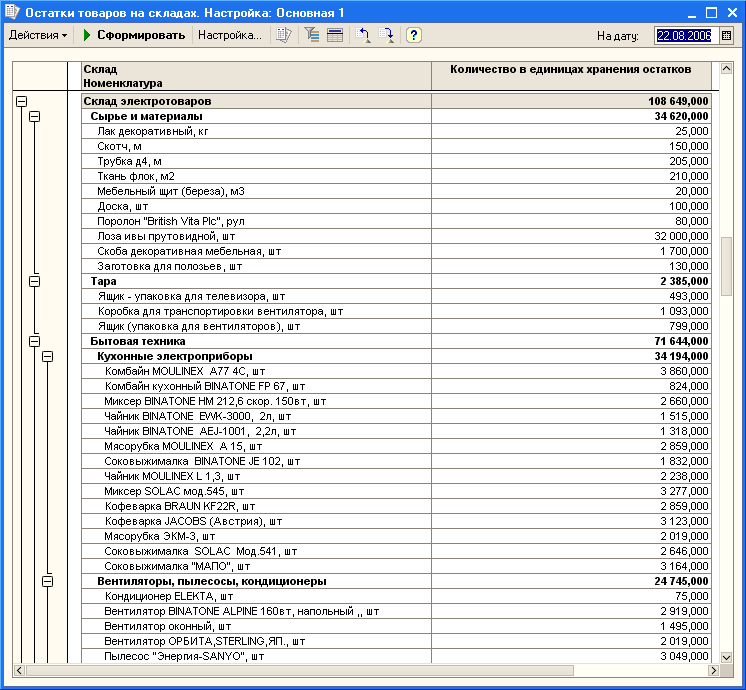Select Соковыжималка SOLAC Мод.541 row

pos(397,551)
